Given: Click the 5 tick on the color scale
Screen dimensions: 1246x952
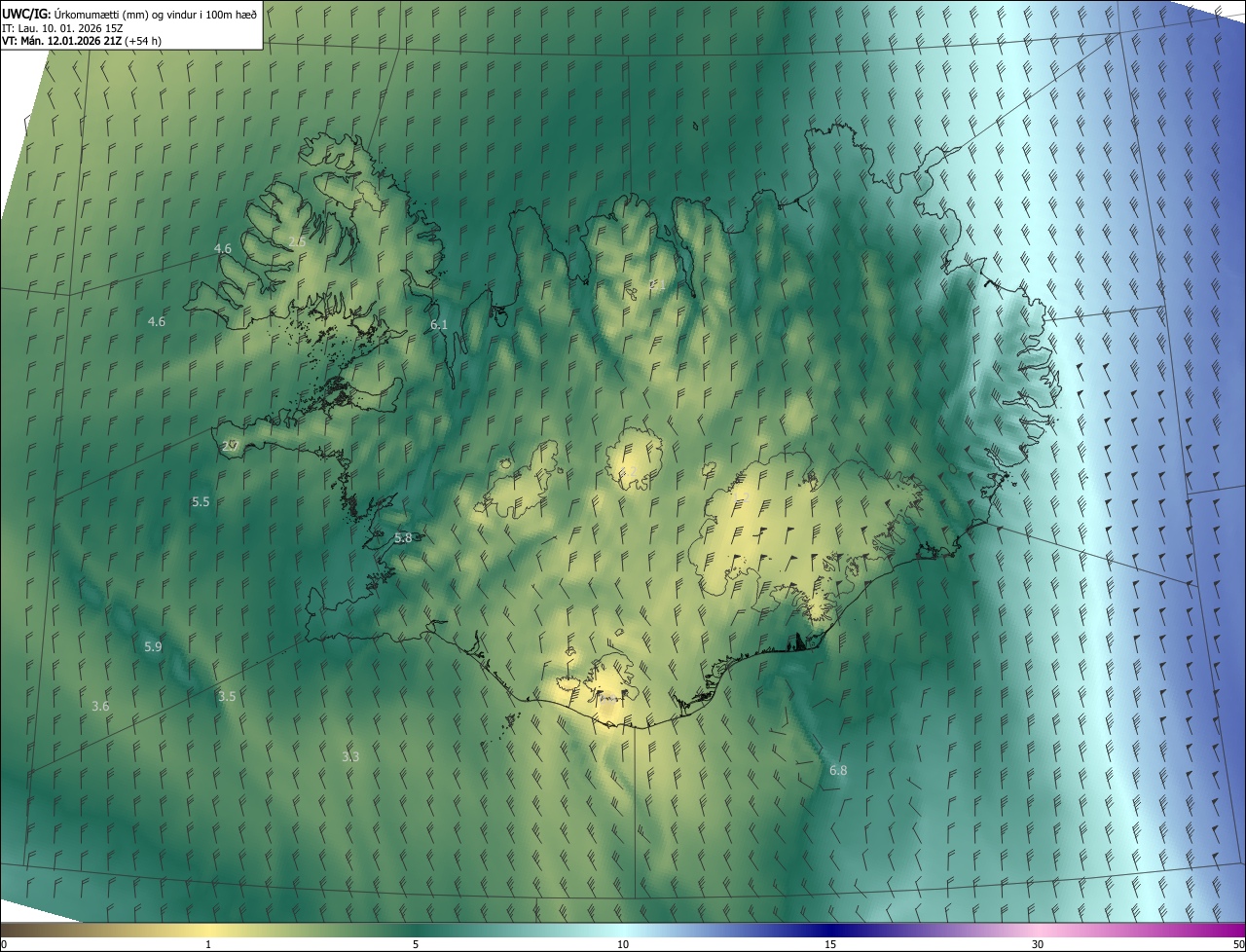Looking at the screenshot, I should tap(416, 944).
